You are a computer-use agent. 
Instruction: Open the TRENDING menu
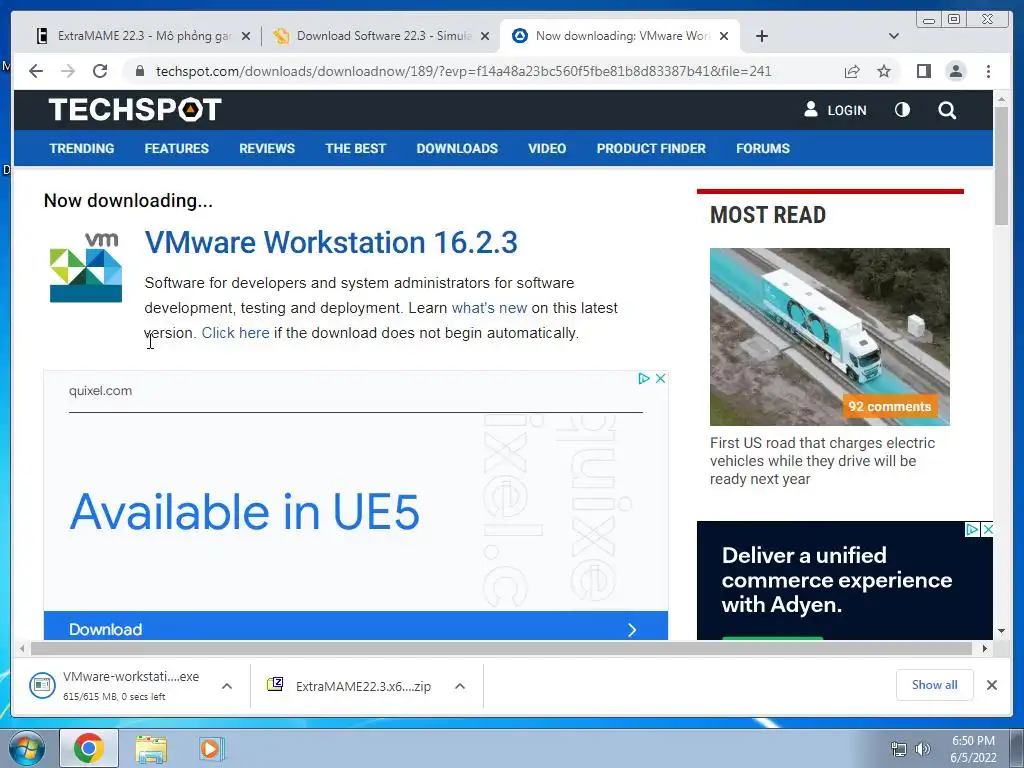tap(82, 148)
